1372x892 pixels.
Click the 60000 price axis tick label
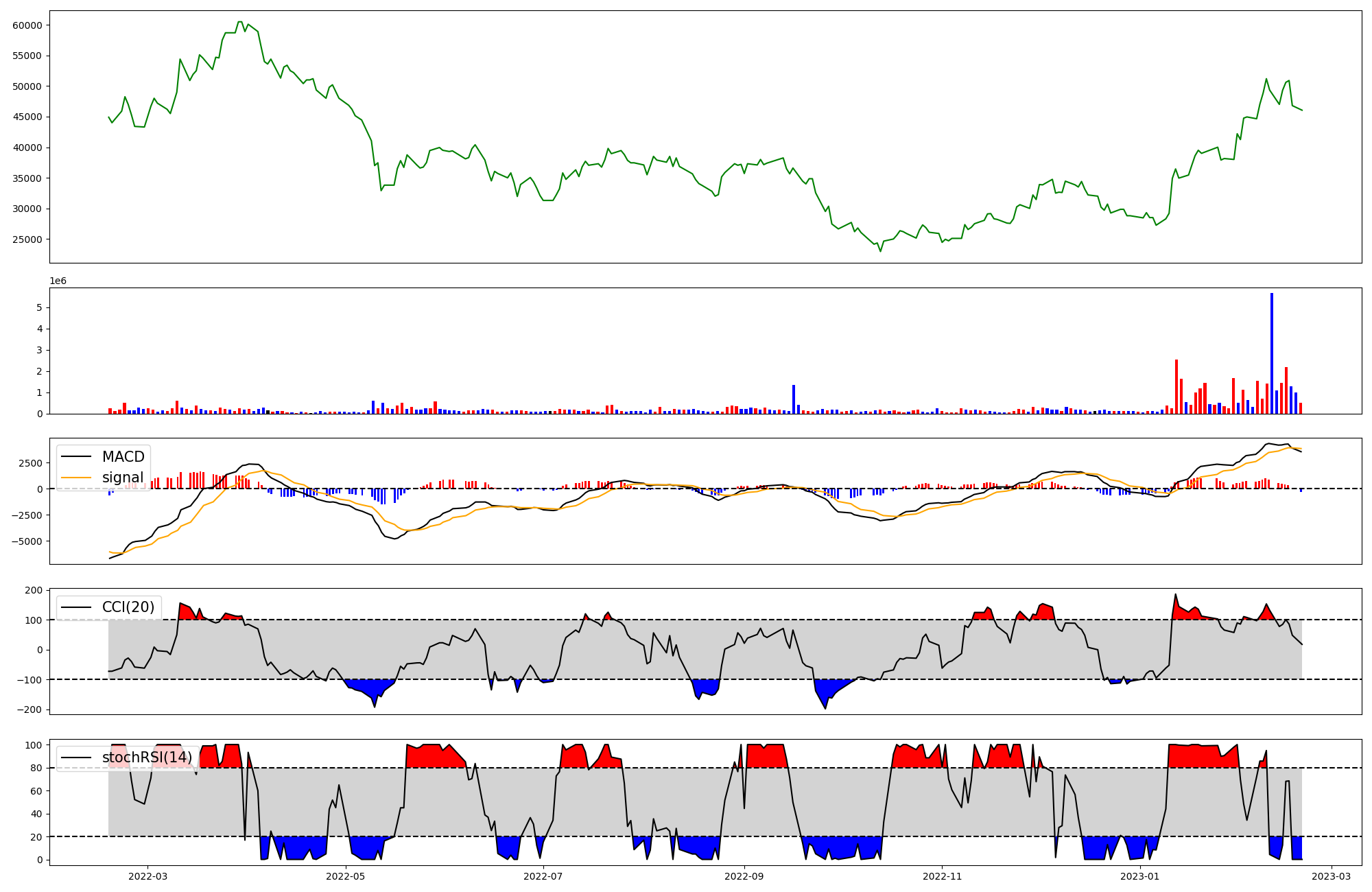click(x=27, y=25)
